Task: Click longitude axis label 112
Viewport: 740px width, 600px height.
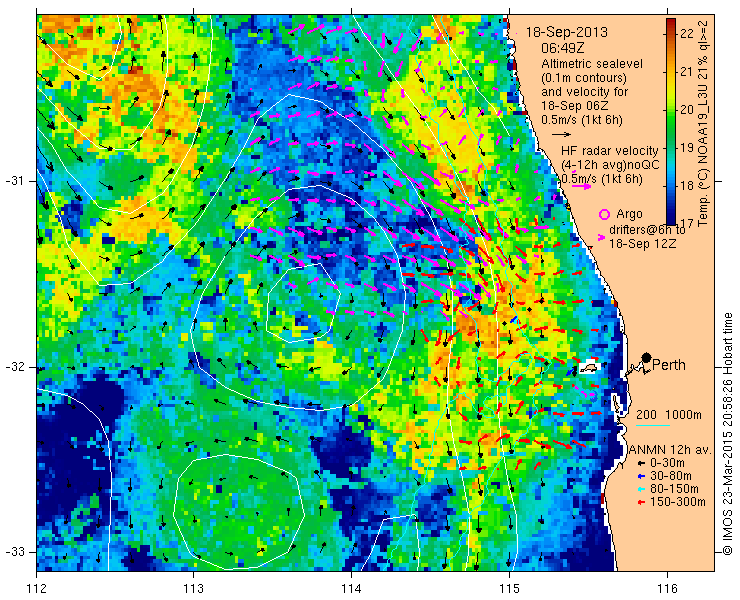Action: (x=37, y=589)
